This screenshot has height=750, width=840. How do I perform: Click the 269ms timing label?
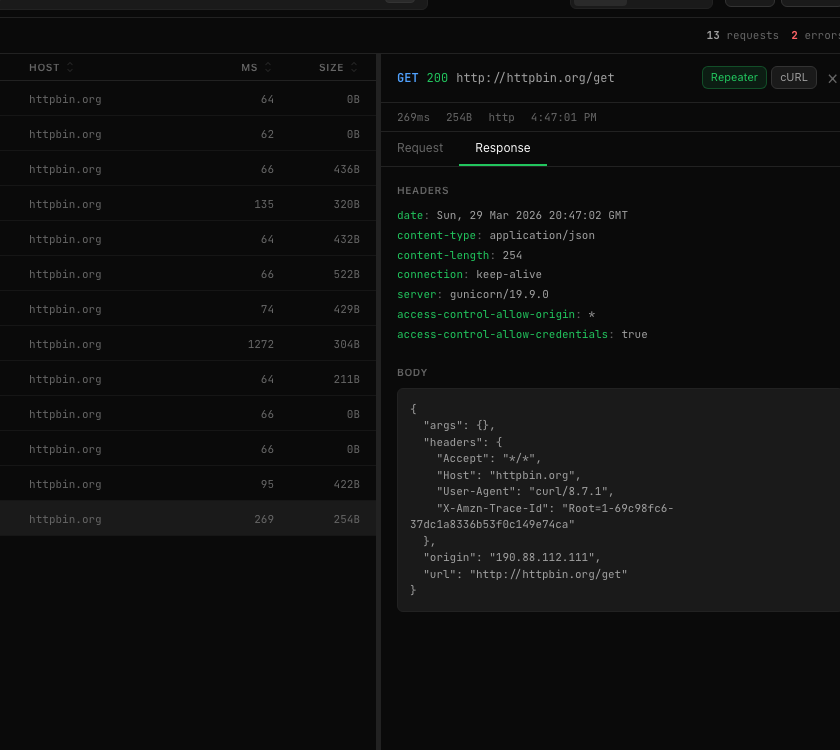413,117
